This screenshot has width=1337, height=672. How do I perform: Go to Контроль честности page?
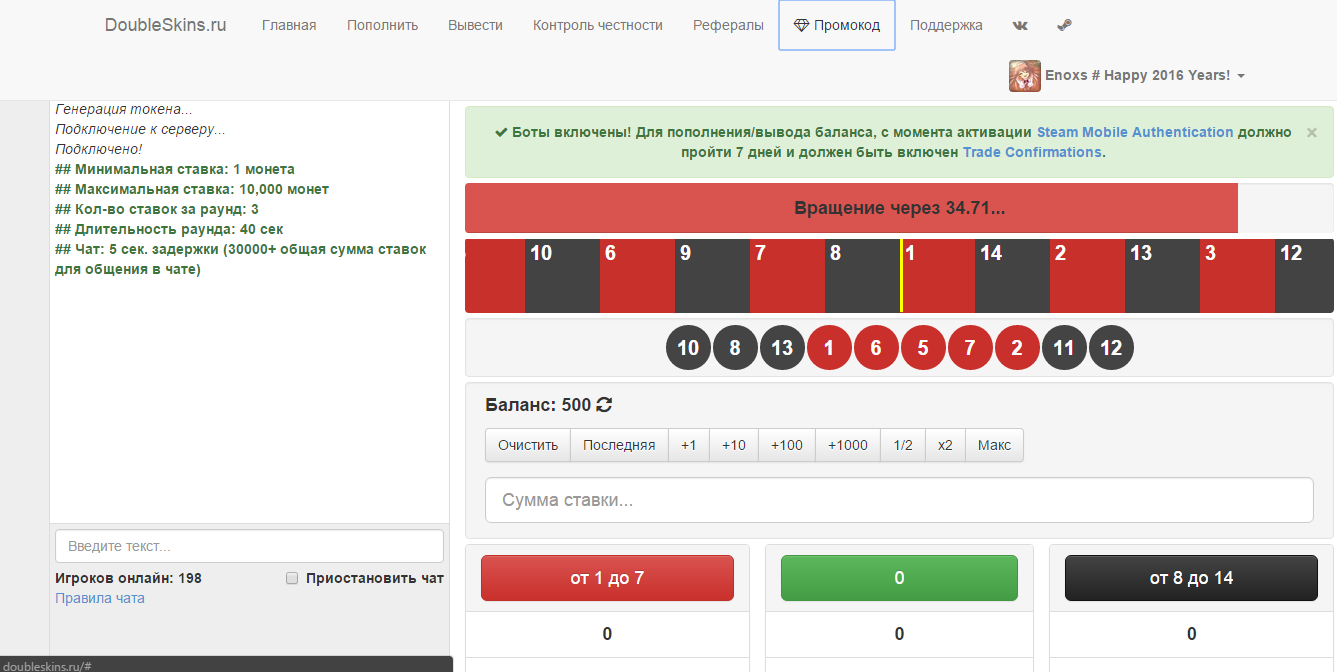pyautogui.click(x=598, y=25)
